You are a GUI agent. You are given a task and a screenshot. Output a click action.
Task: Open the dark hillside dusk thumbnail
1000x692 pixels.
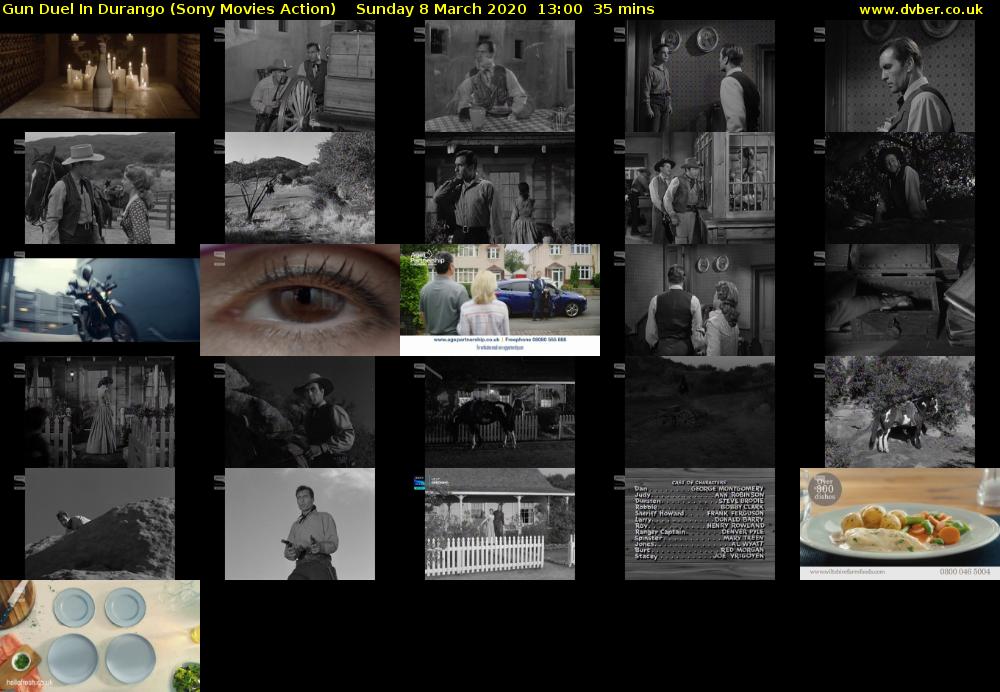pos(700,412)
